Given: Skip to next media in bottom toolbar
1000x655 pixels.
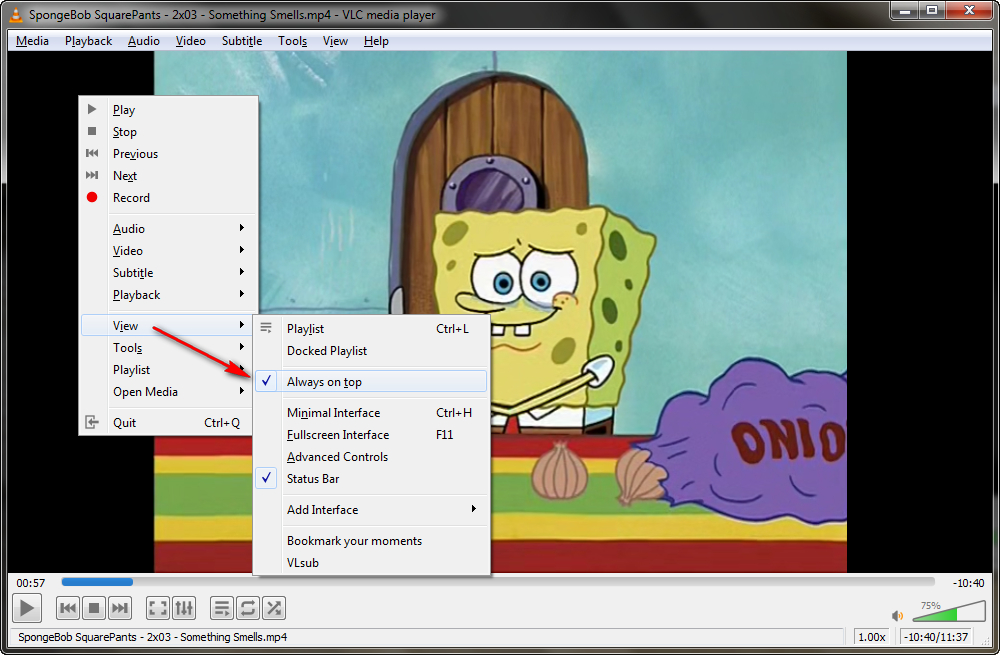Looking at the screenshot, I should (120, 607).
